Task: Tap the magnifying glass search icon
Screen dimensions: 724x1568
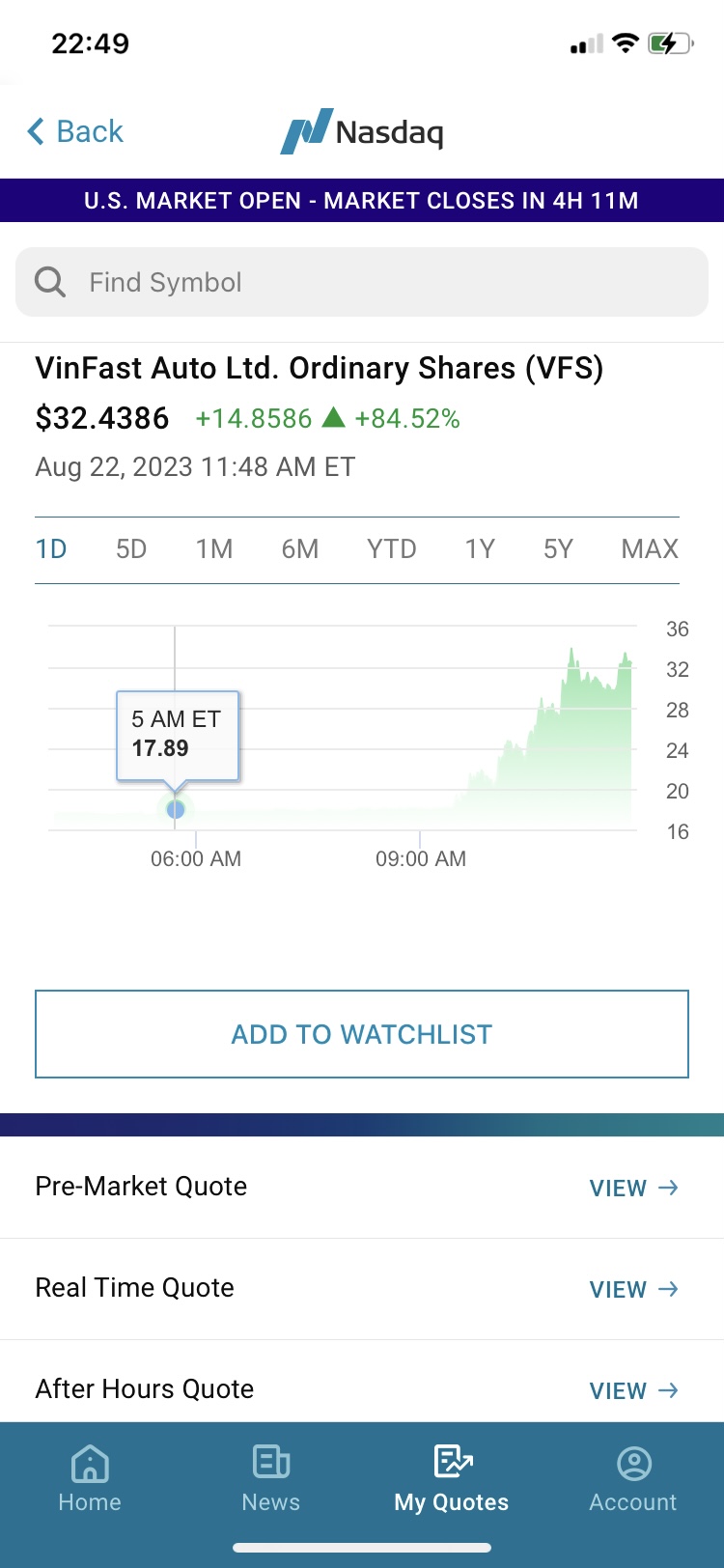Action: 50,282
